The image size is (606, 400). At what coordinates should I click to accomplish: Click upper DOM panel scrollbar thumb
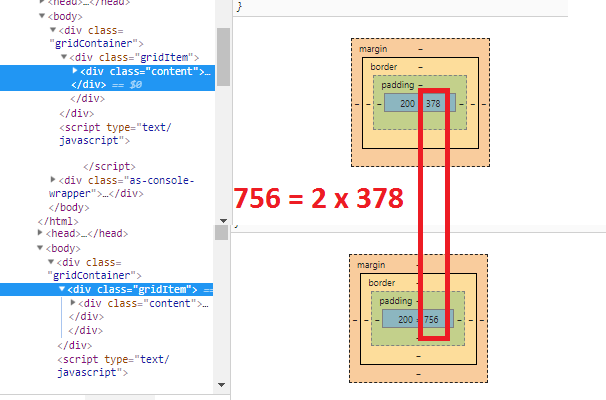pyautogui.click(x=223, y=57)
